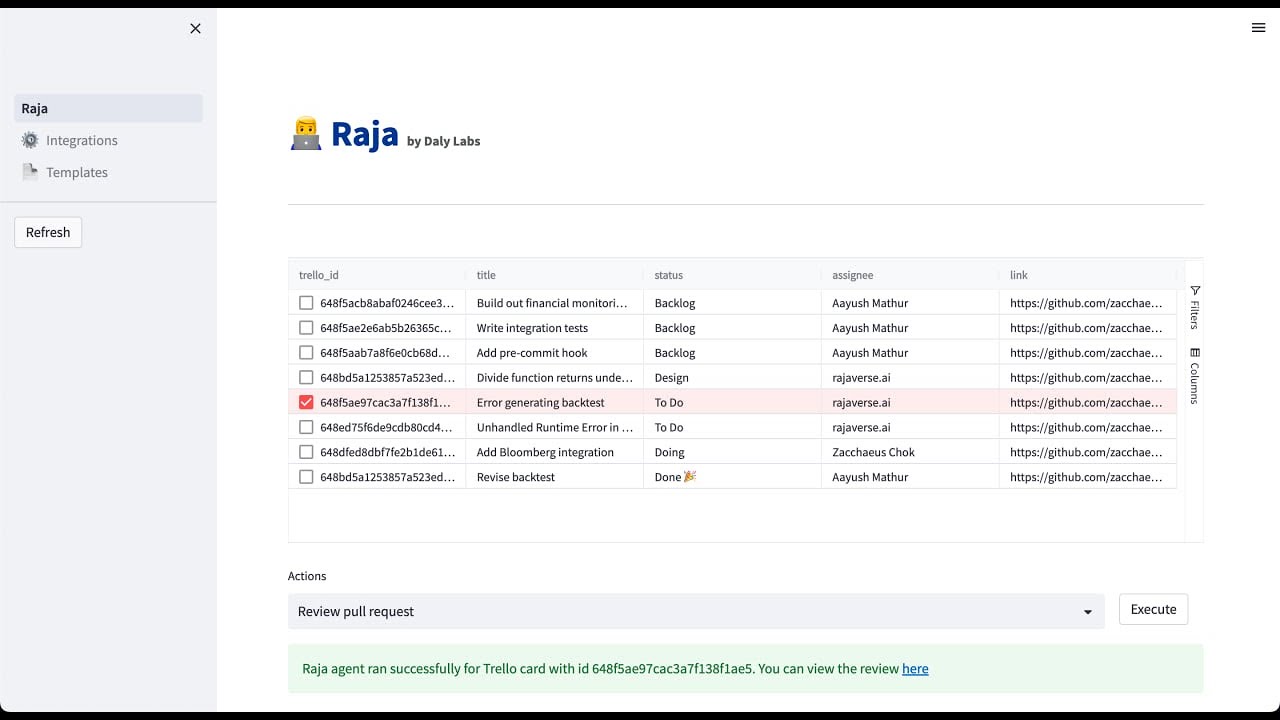The image size is (1280, 720).
Task: Check the box for Write integration tests row
Action: pyautogui.click(x=306, y=328)
